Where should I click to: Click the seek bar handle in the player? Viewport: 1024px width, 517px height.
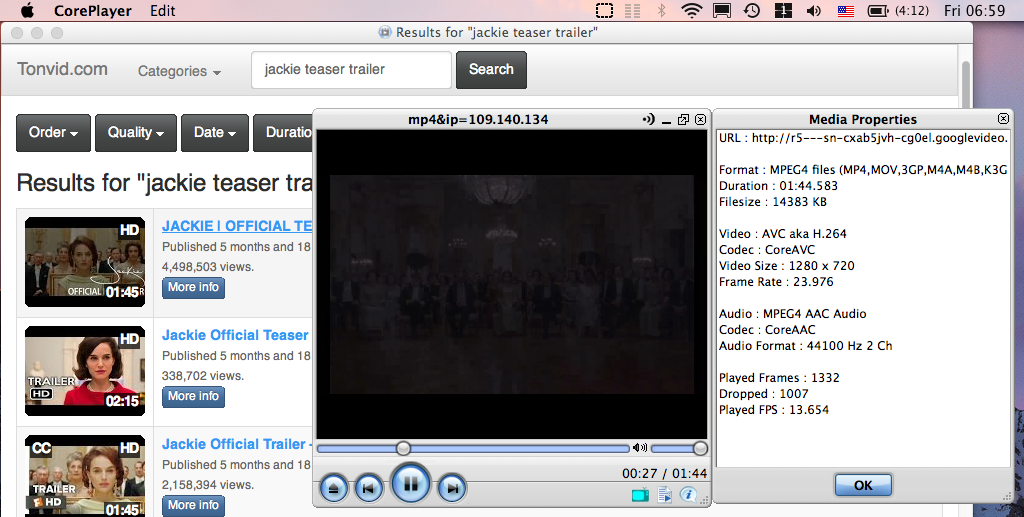tap(404, 448)
